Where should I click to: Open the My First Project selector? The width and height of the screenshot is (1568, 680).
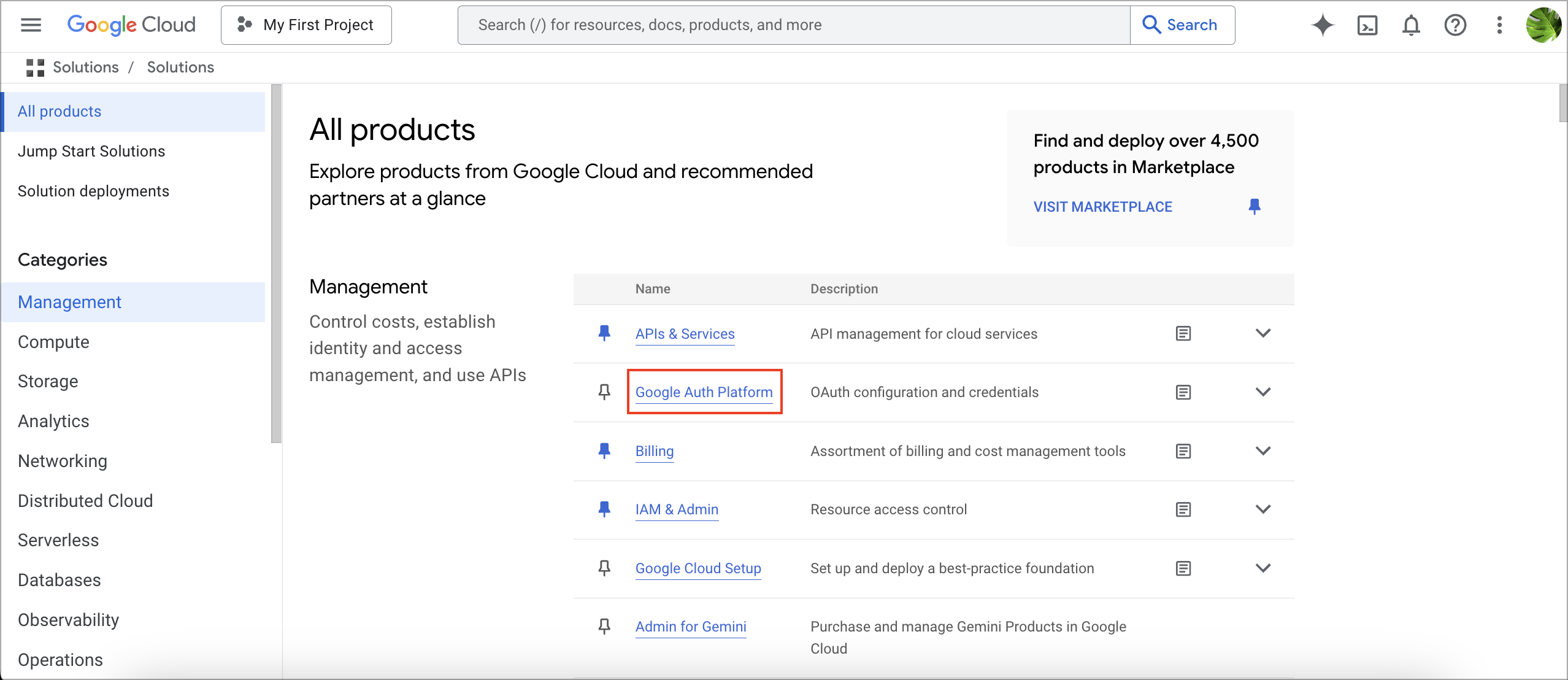306,25
